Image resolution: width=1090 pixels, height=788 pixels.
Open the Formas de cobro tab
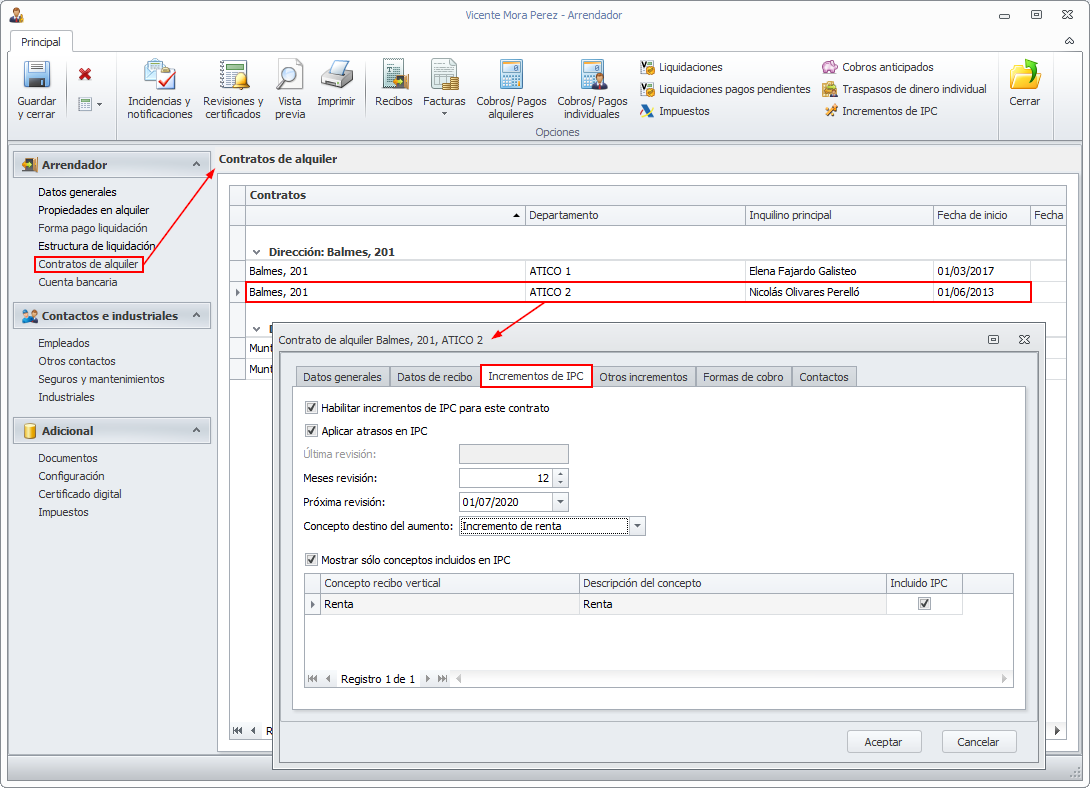click(743, 377)
